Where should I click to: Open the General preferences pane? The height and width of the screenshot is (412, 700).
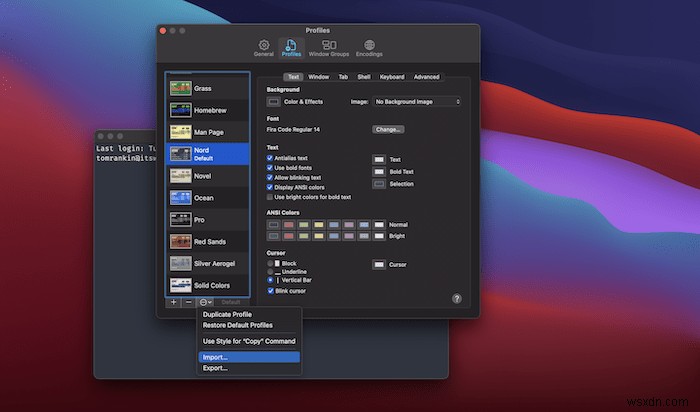point(264,47)
